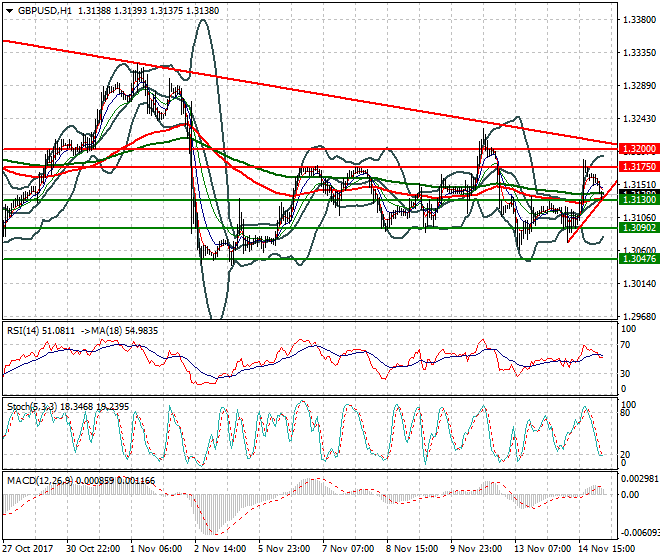The width and height of the screenshot is (660, 560).
Task: Select the 1.30902 green support level label
Action: (639, 228)
